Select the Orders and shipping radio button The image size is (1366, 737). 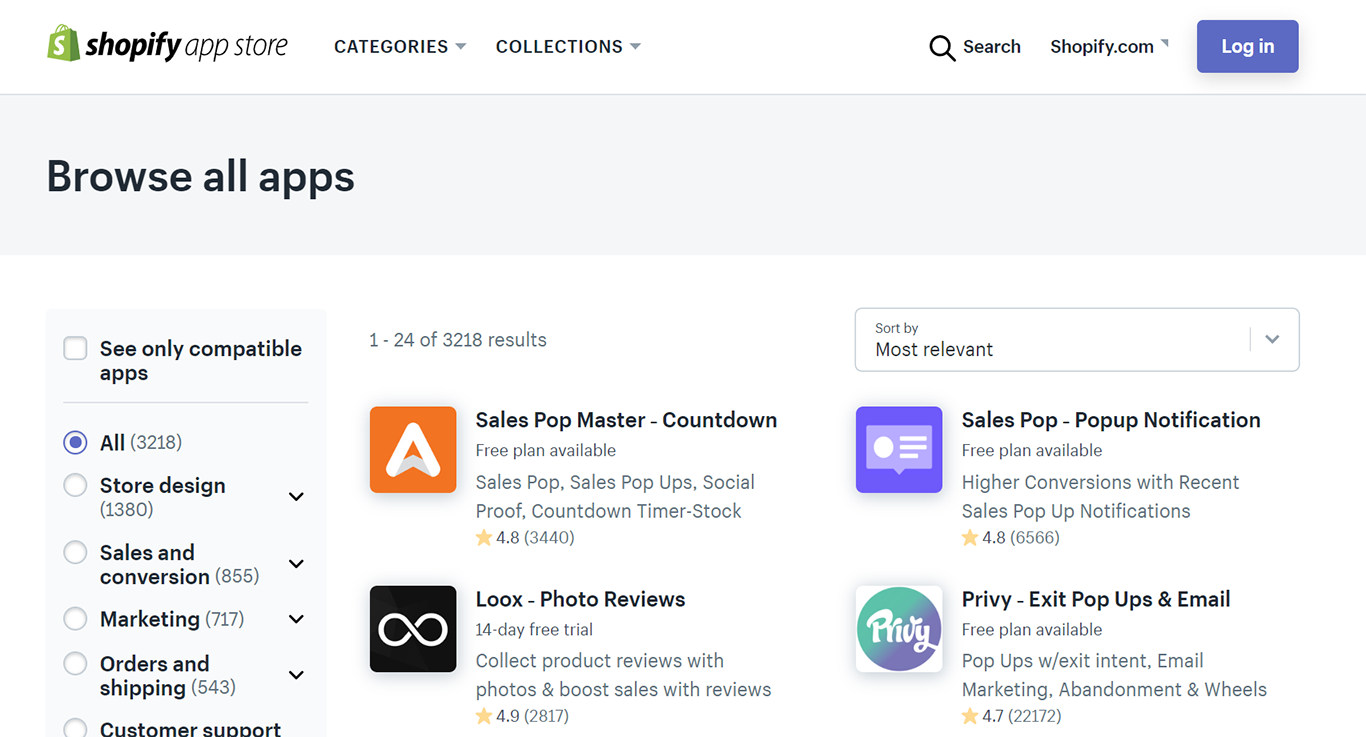point(75,663)
